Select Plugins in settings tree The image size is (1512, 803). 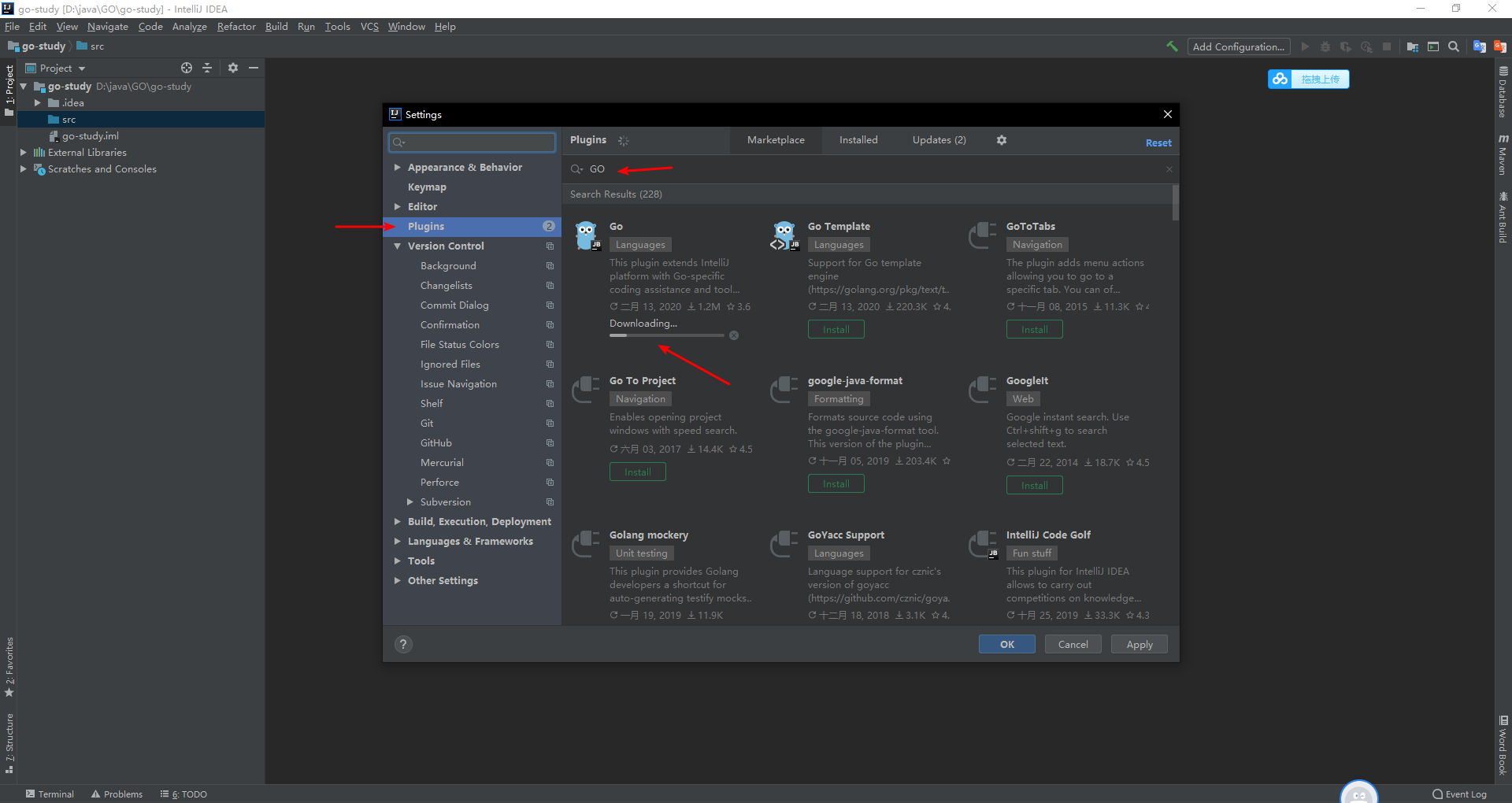472,226
